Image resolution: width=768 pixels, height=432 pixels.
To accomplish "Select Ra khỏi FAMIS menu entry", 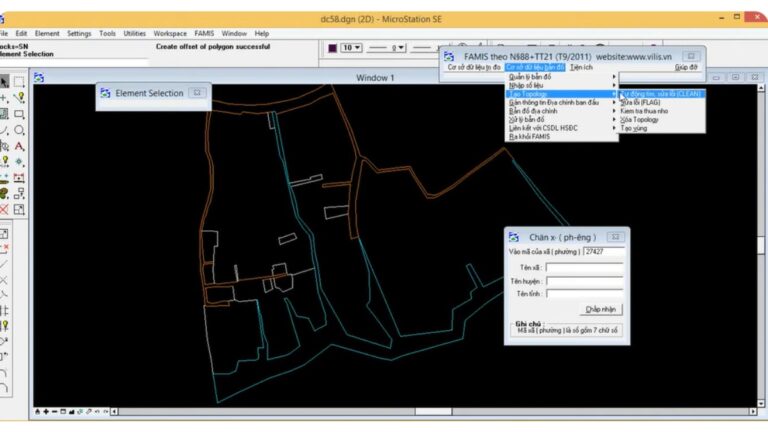I will 530,136.
